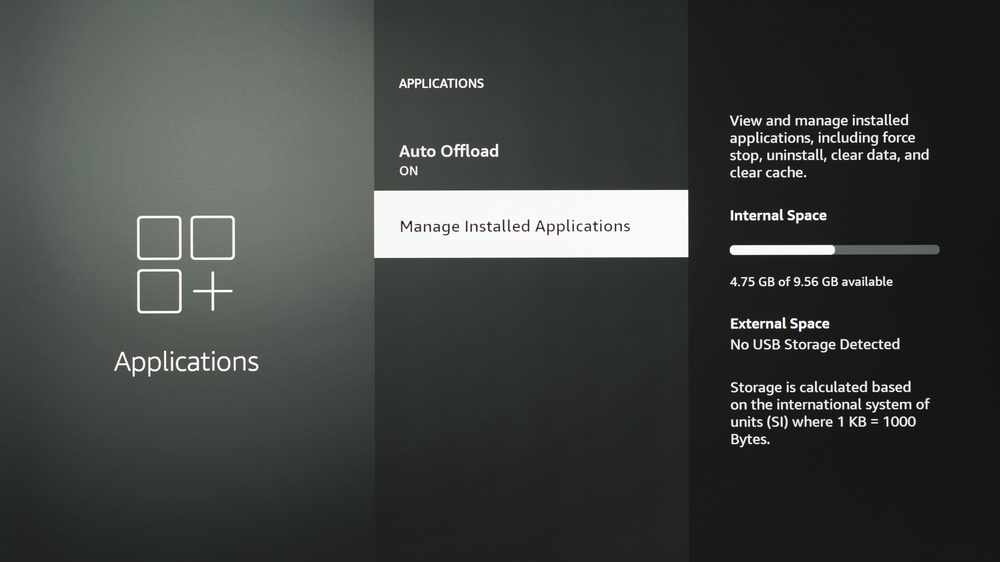
Task: Click the No USB Storage Detected message
Action: tap(814, 344)
